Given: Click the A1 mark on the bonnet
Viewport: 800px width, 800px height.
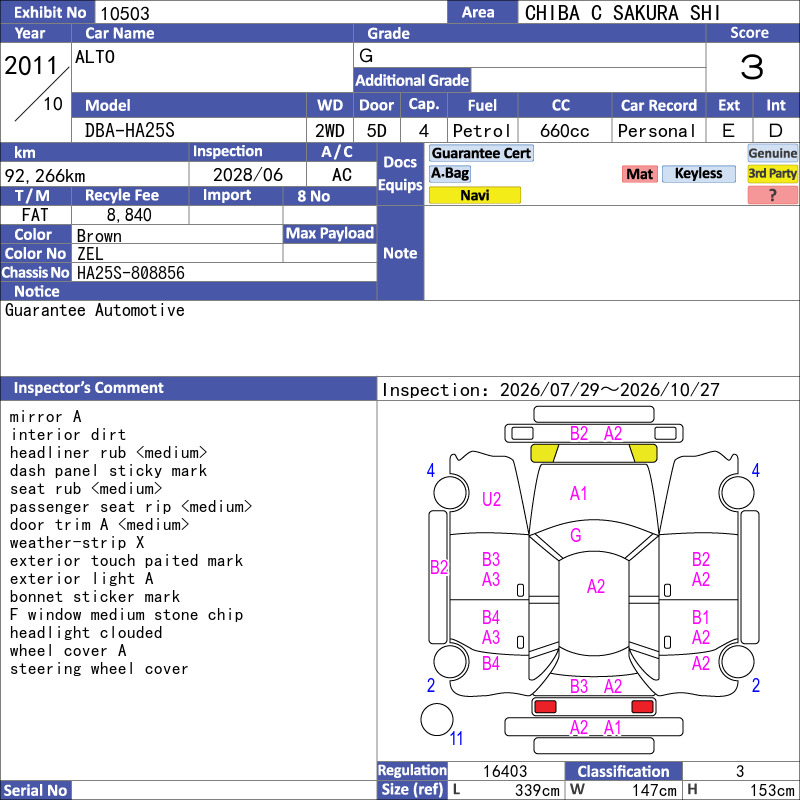Looking at the screenshot, I should tap(579, 493).
